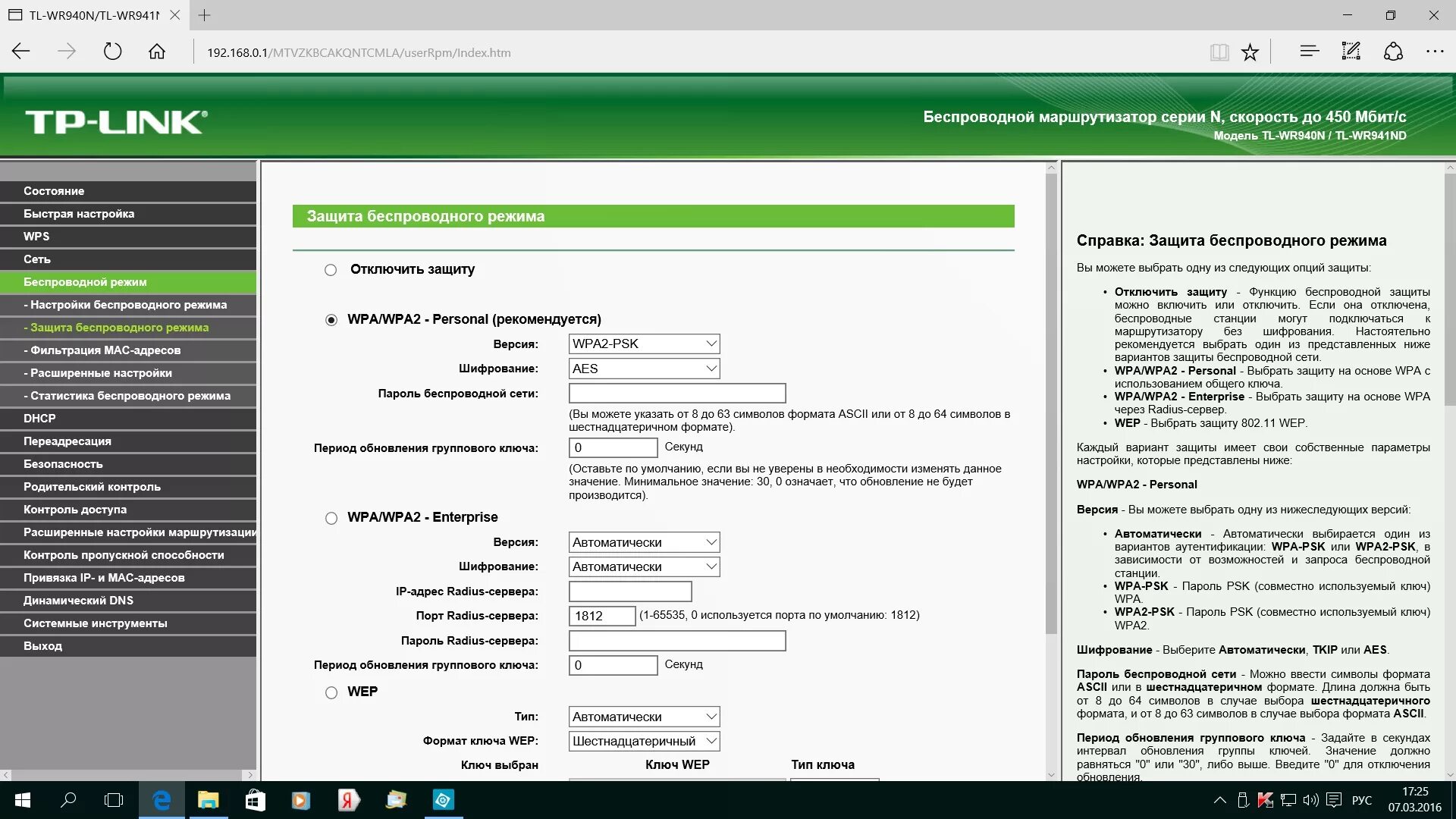Click the Edge share icon

pos(1393,52)
